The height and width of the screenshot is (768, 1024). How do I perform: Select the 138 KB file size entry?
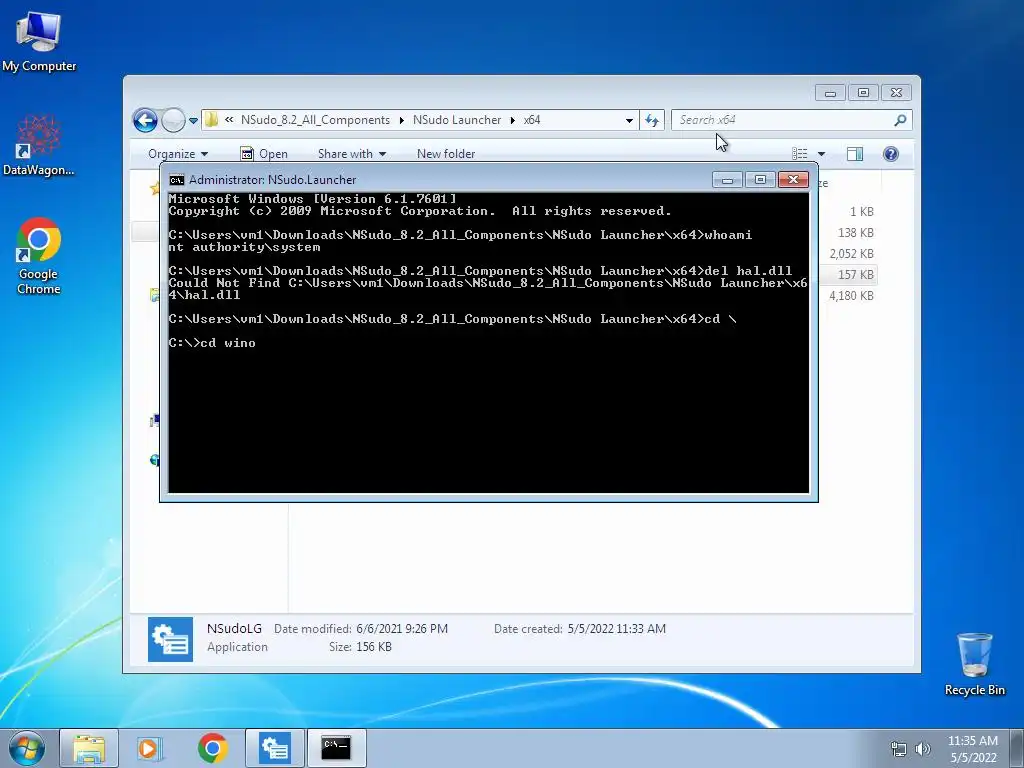[856, 232]
